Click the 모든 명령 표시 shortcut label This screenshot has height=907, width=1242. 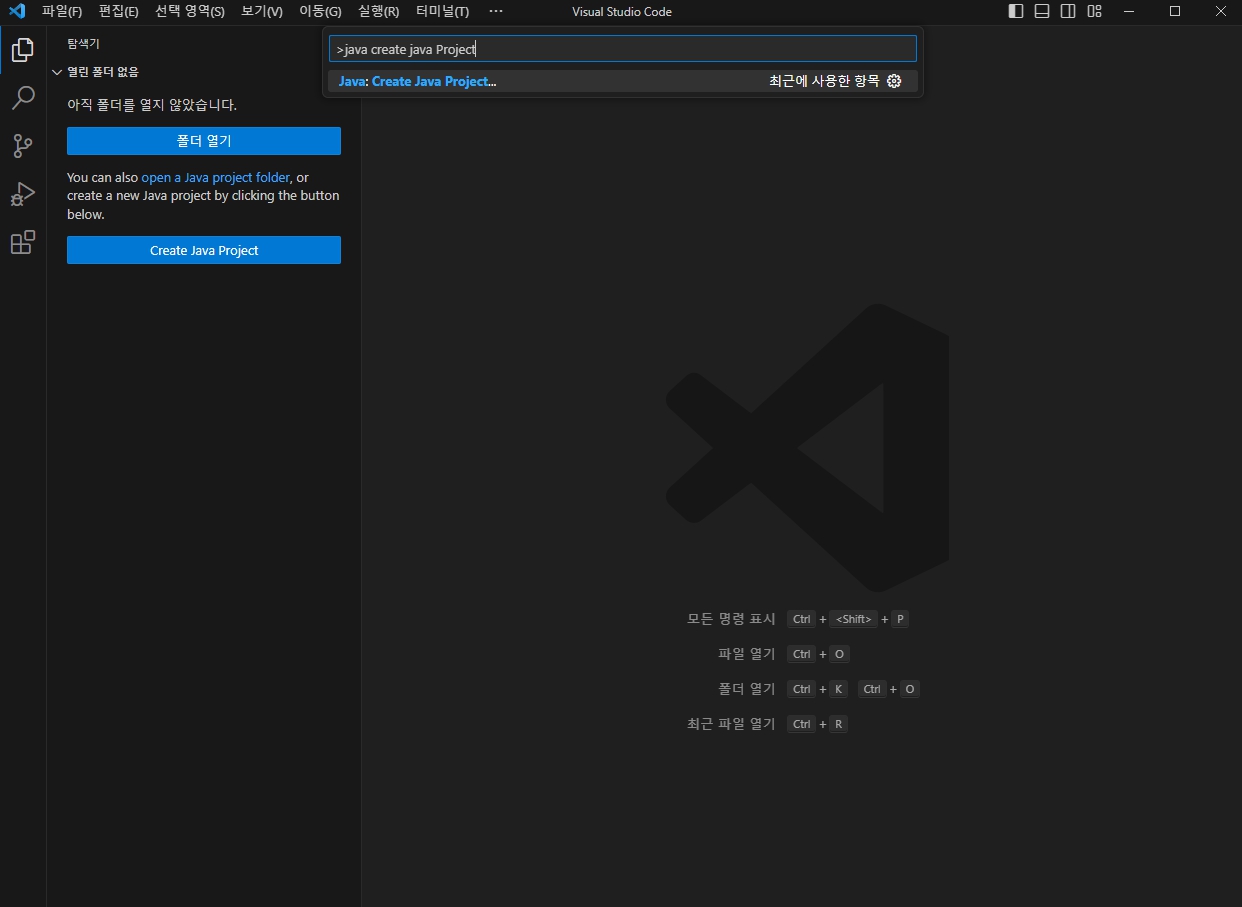[731, 619]
